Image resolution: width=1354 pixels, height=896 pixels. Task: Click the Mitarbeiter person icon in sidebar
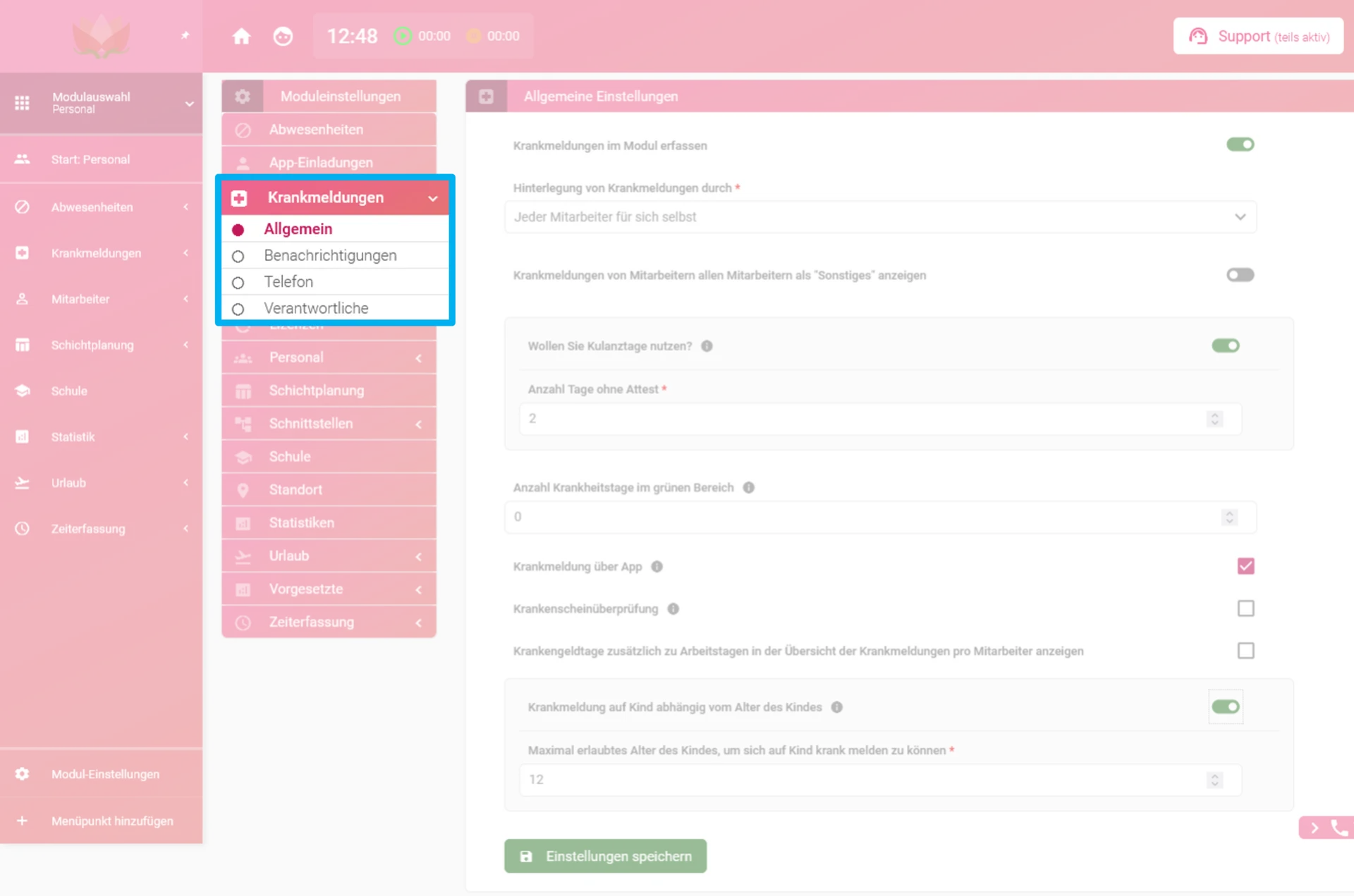pos(23,299)
